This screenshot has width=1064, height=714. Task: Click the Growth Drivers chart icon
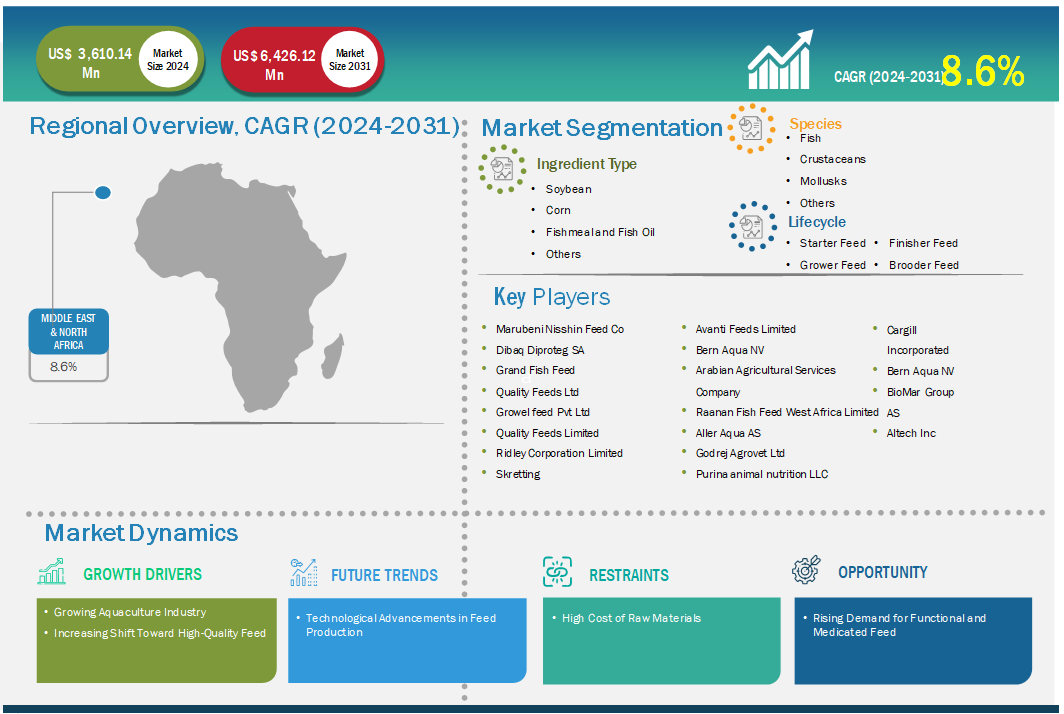(x=52, y=571)
